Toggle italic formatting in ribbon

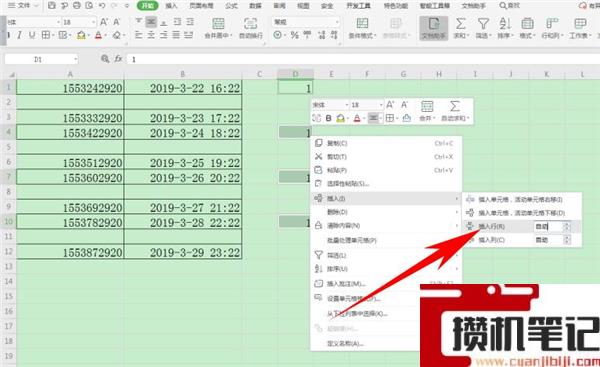point(20,35)
